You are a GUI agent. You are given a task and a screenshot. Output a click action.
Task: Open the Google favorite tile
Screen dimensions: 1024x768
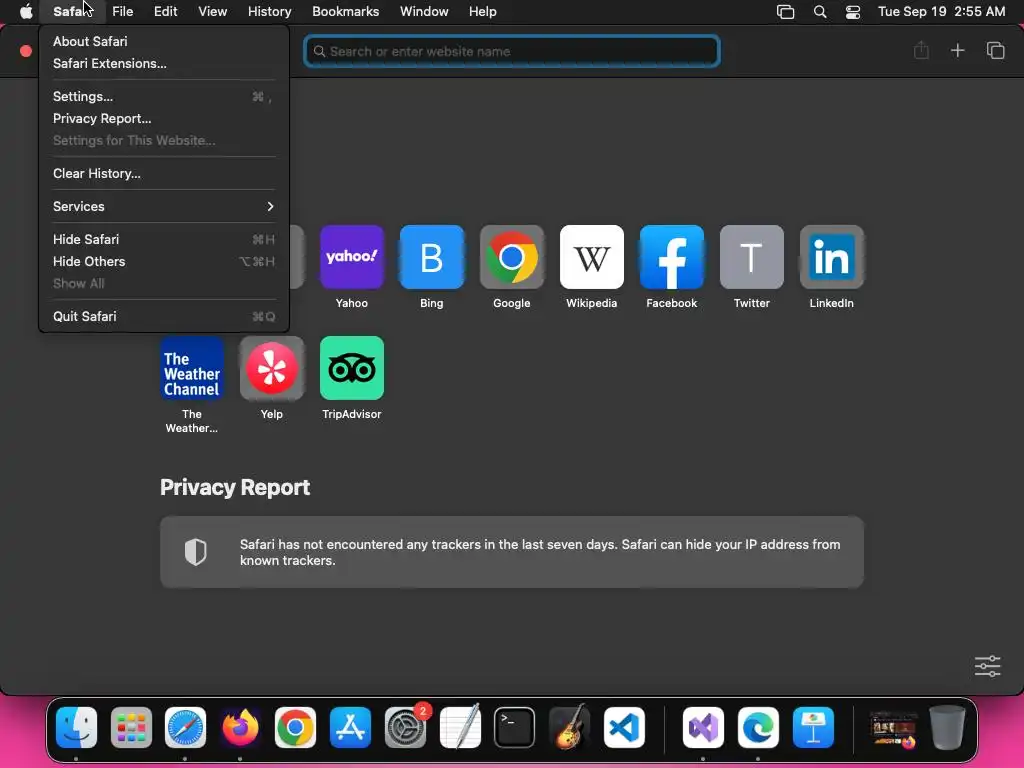tap(511, 257)
